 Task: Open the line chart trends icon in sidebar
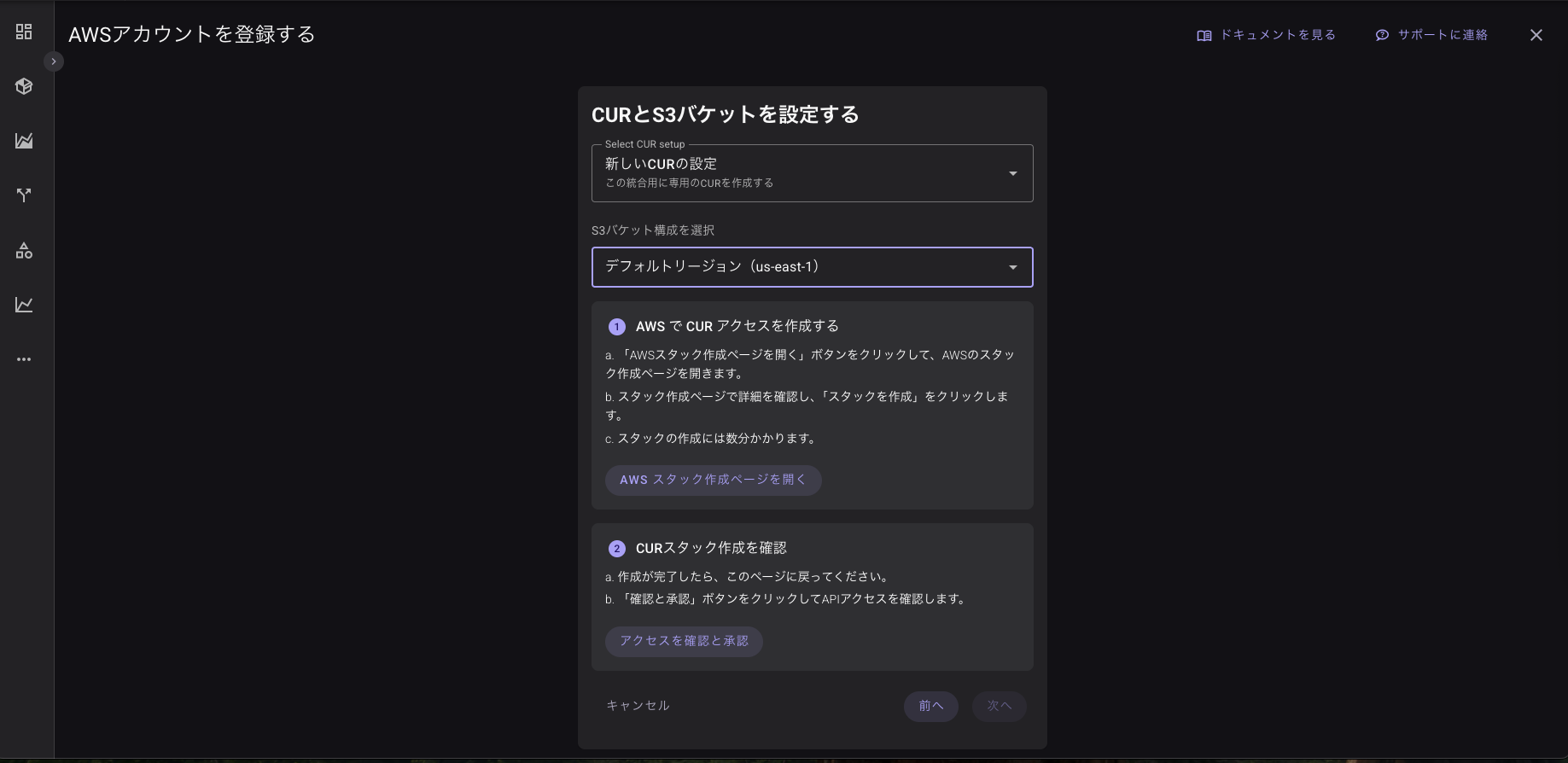click(23, 304)
